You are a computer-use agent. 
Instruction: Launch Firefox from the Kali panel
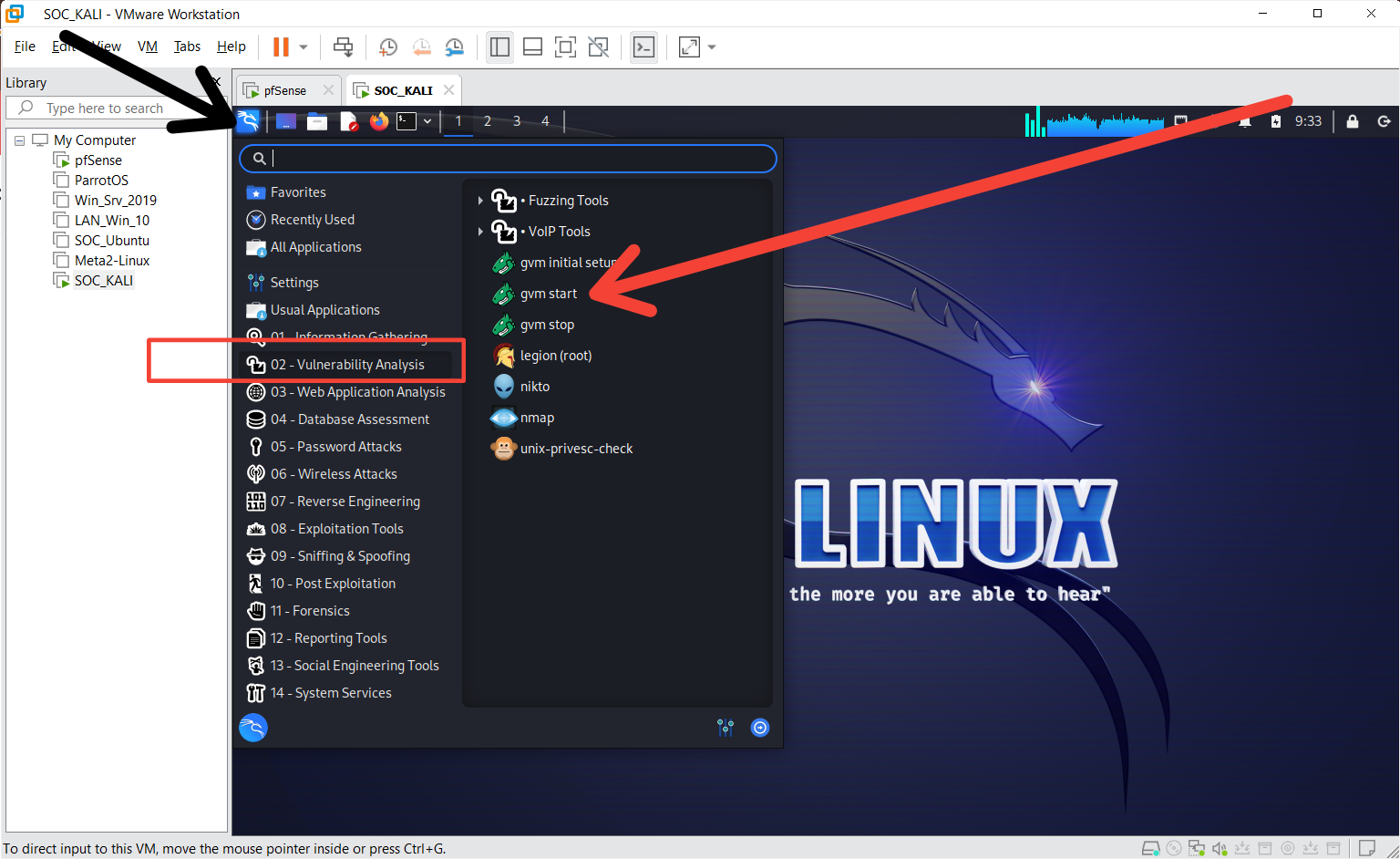pos(379,121)
